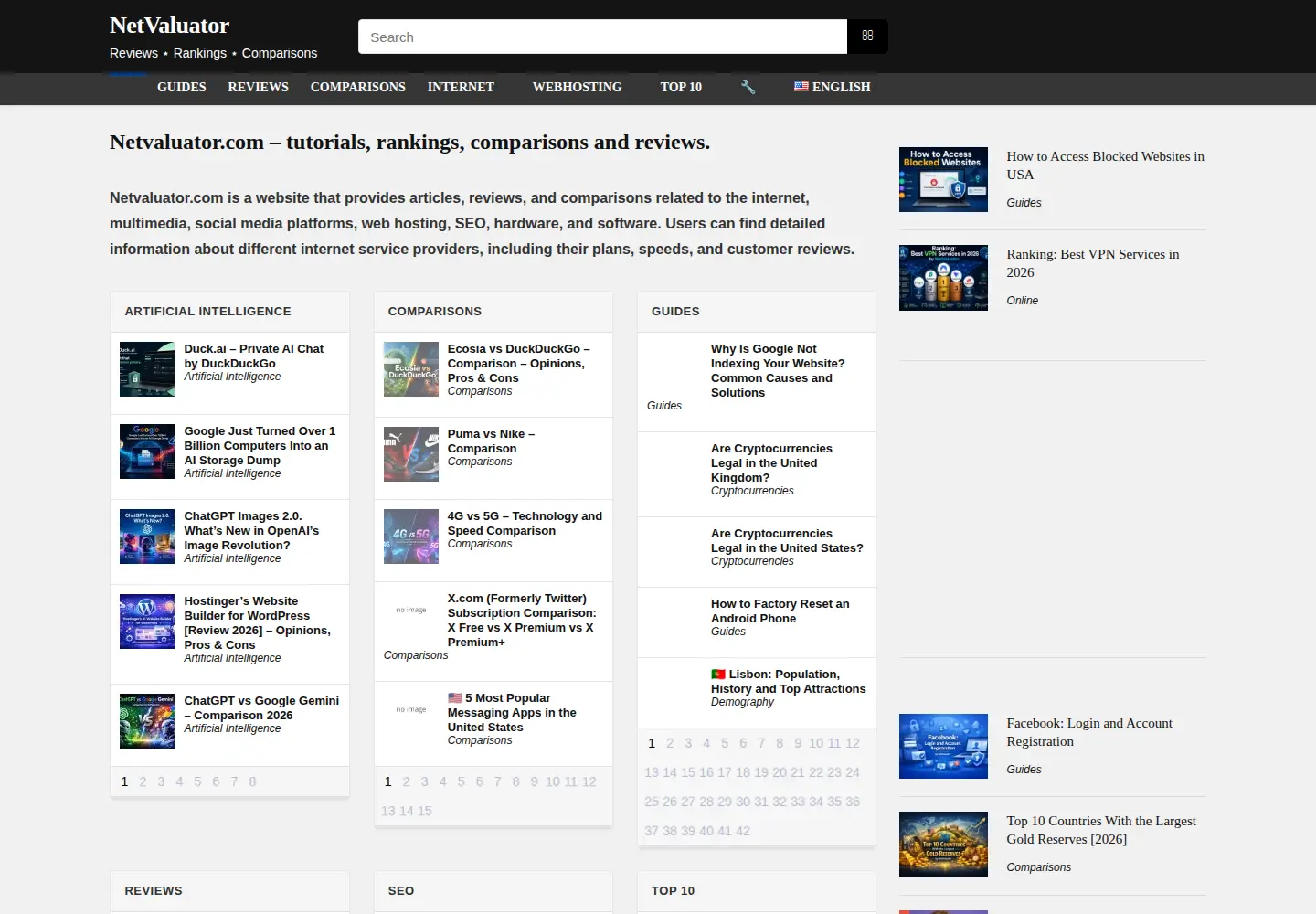
Task: Click the ARTIFICIAL INTELLIGENCE section heading
Action: point(208,311)
